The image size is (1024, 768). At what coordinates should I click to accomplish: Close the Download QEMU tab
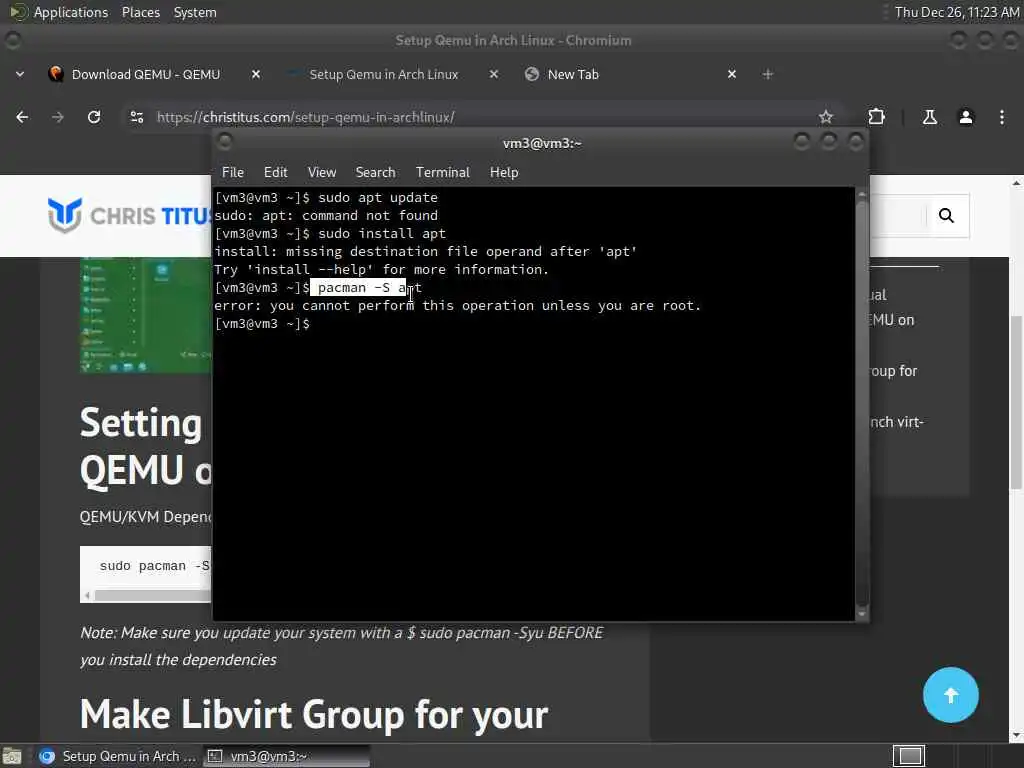[256, 74]
